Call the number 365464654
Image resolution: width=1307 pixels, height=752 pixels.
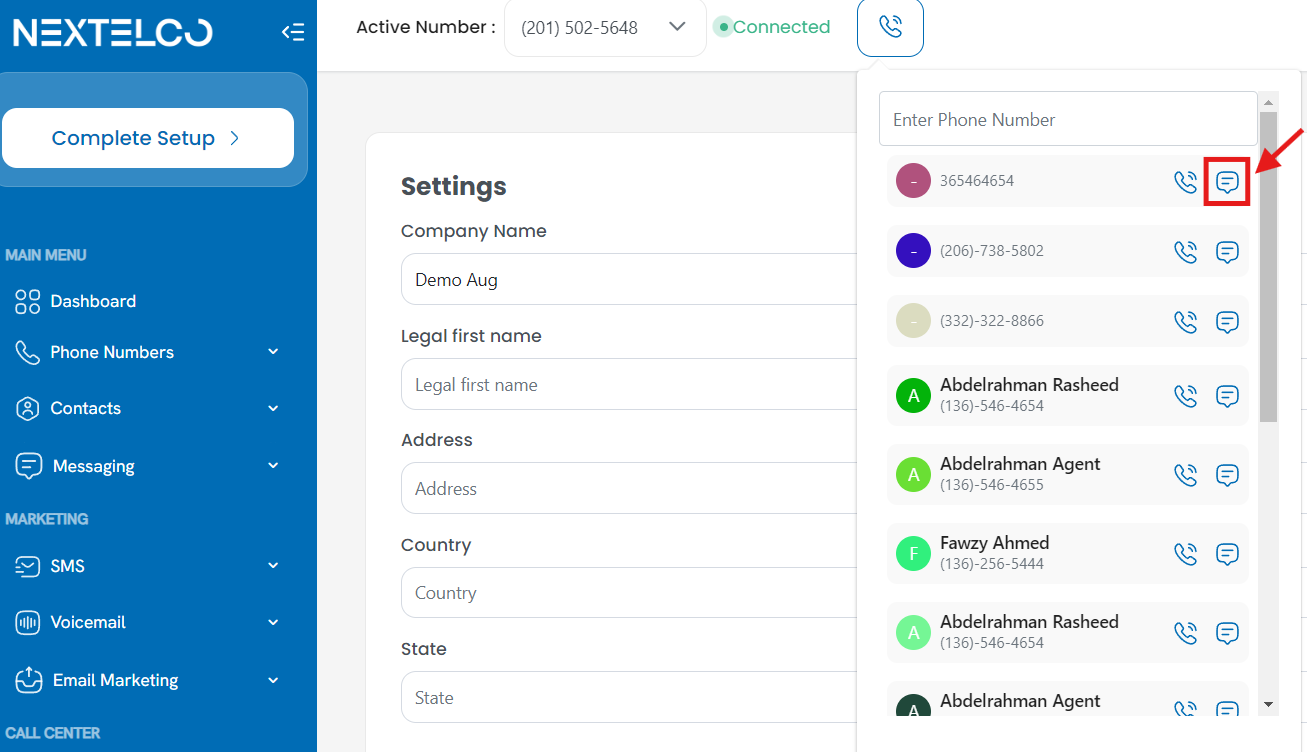tap(1185, 182)
